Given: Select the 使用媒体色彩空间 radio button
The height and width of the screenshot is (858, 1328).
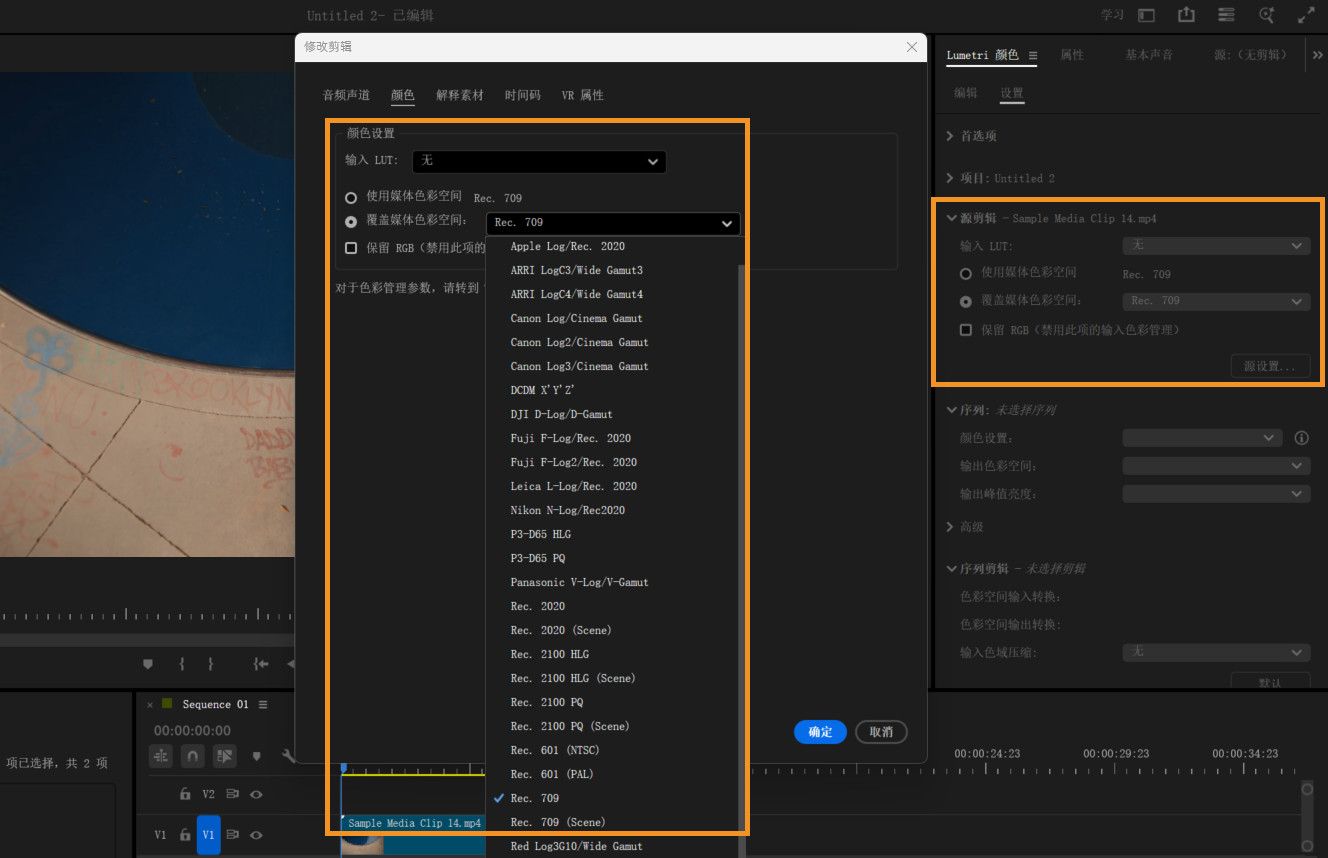Looking at the screenshot, I should (x=351, y=197).
